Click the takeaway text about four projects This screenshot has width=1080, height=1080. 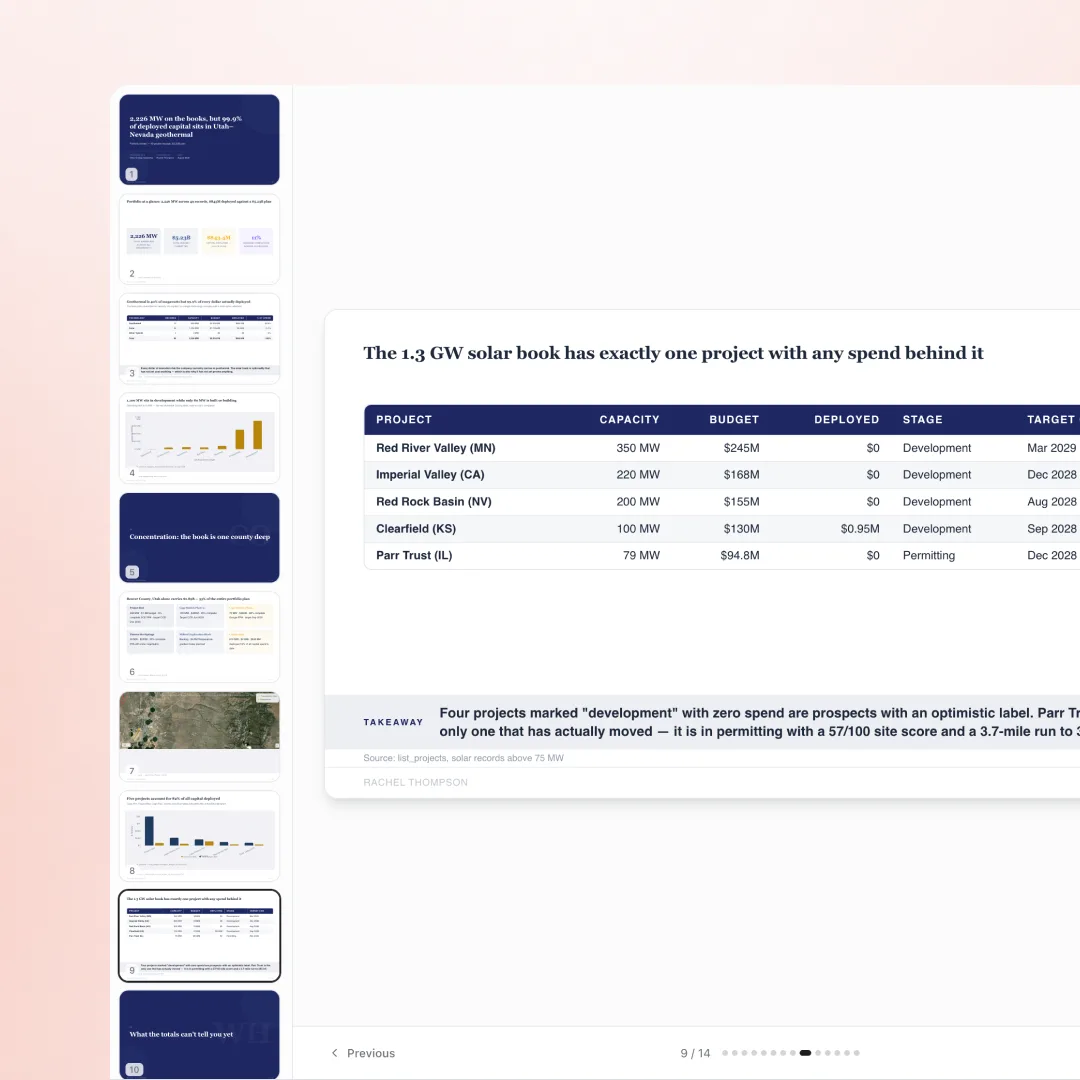coord(759,722)
